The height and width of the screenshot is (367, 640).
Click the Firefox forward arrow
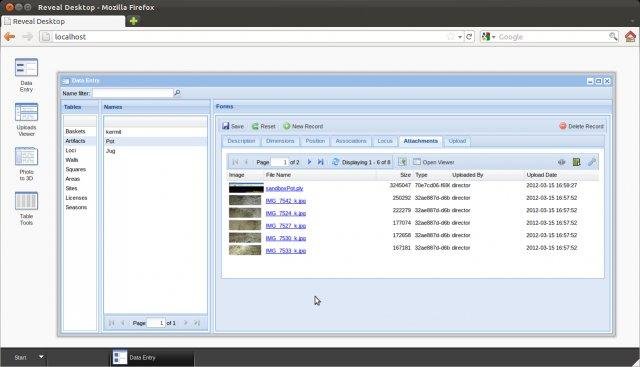pyautogui.click(x=27, y=37)
